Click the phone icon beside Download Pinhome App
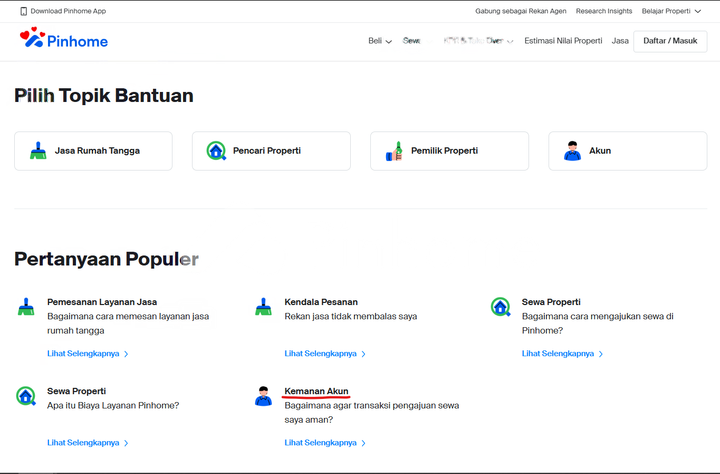The height and width of the screenshot is (474, 720). click(24, 11)
